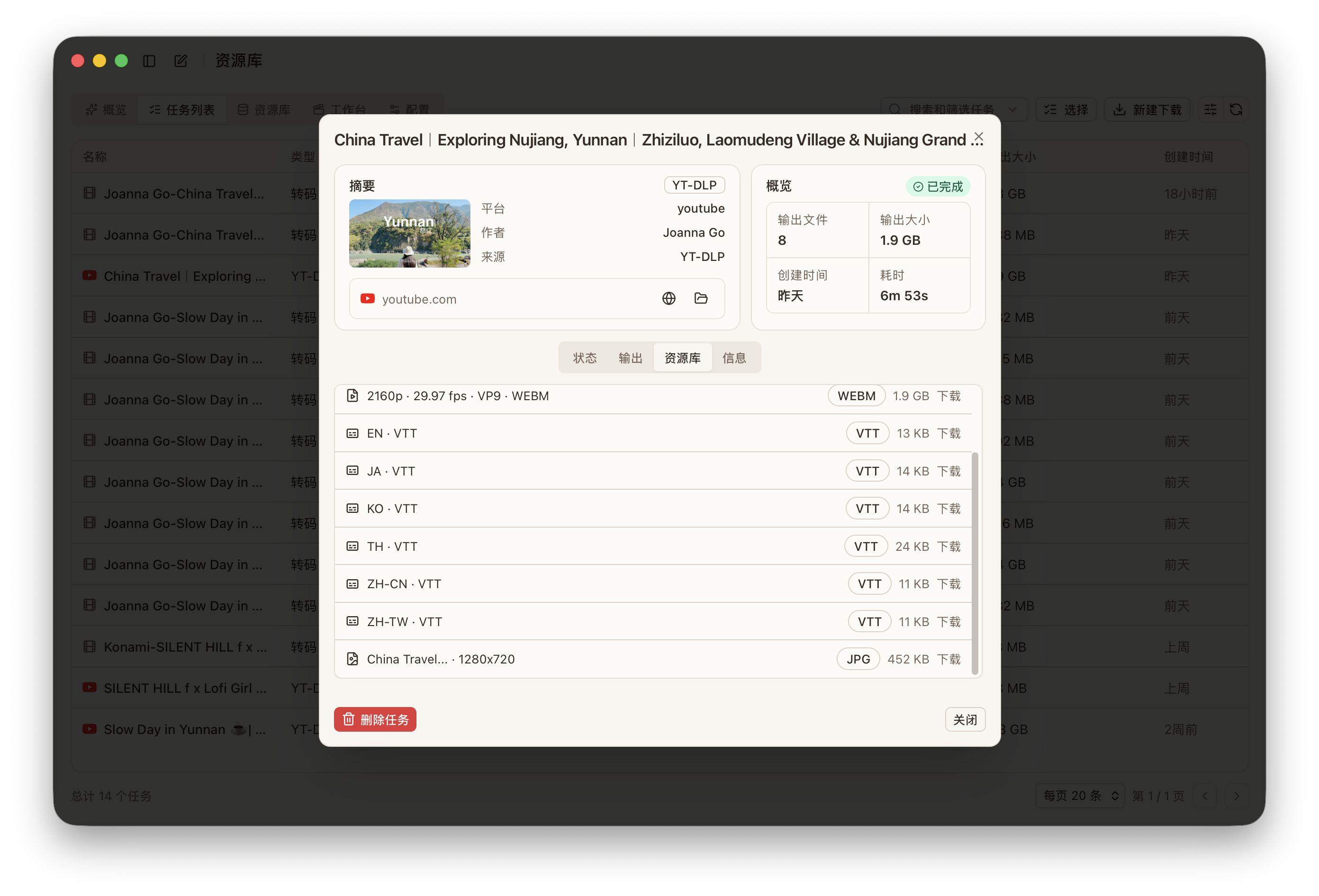Open filter options via sliders icon

[x=1210, y=109]
